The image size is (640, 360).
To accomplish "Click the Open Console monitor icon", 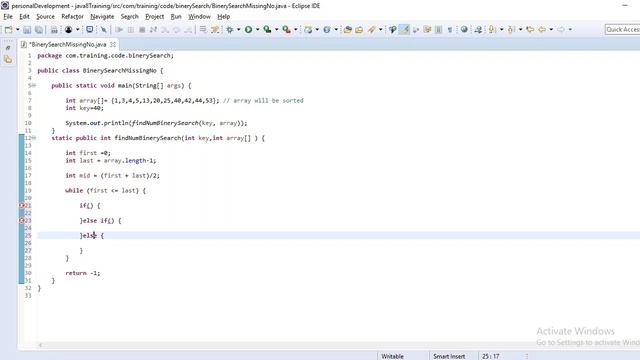I will click(x=90, y=29).
